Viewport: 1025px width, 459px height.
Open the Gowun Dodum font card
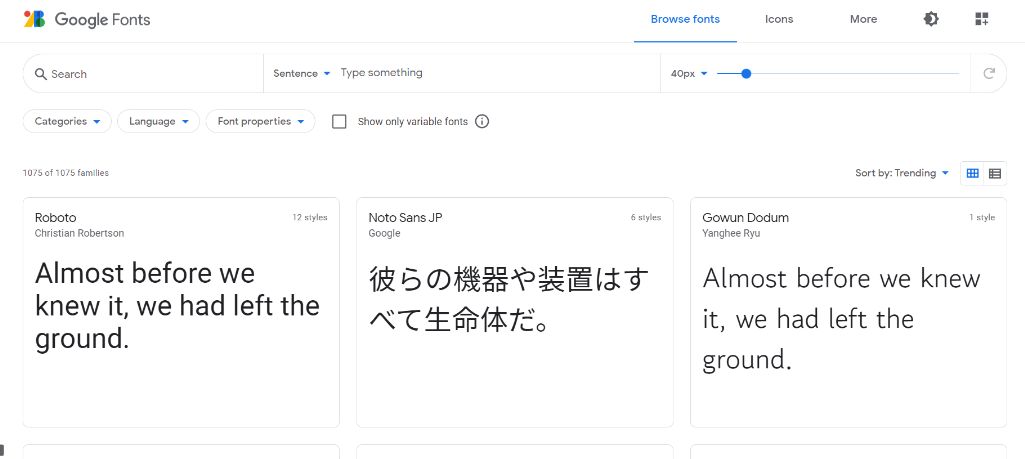(x=849, y=313)
